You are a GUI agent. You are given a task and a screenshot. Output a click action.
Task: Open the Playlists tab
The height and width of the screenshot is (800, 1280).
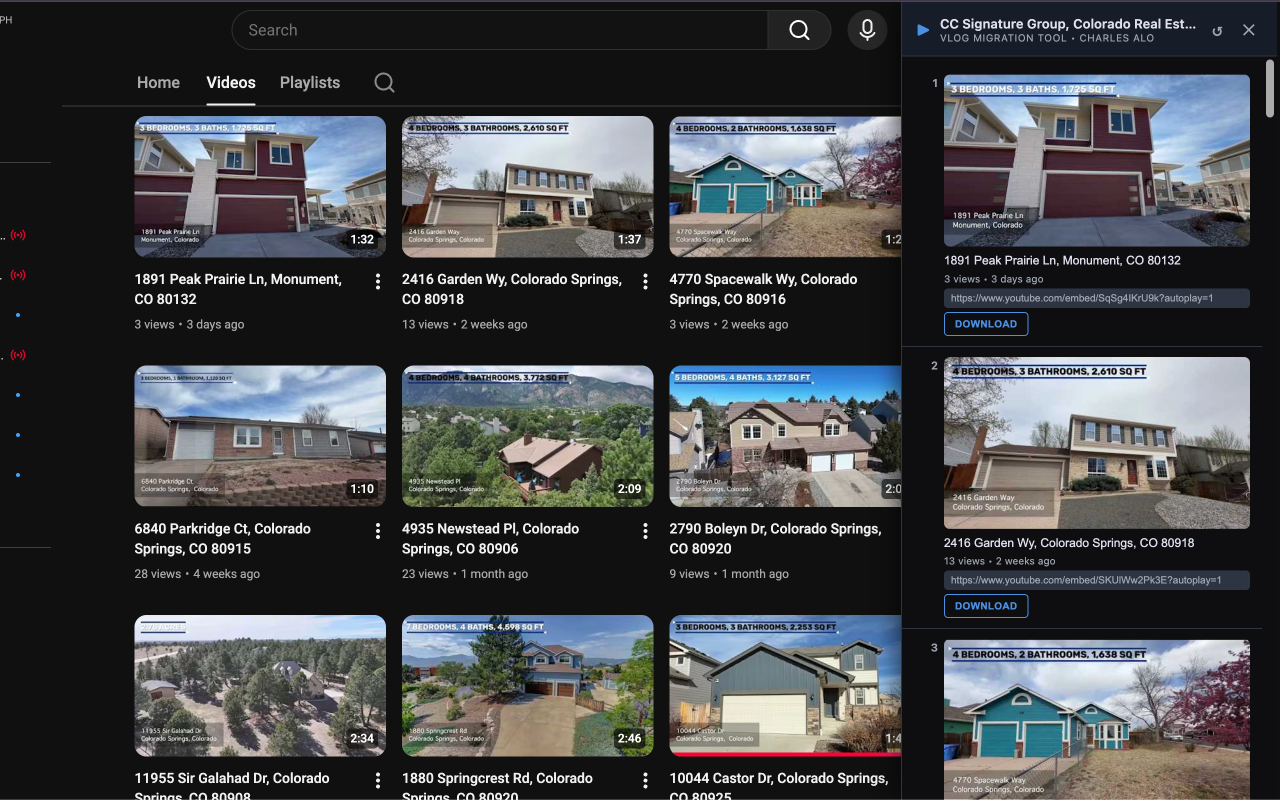tap(310, 83)
